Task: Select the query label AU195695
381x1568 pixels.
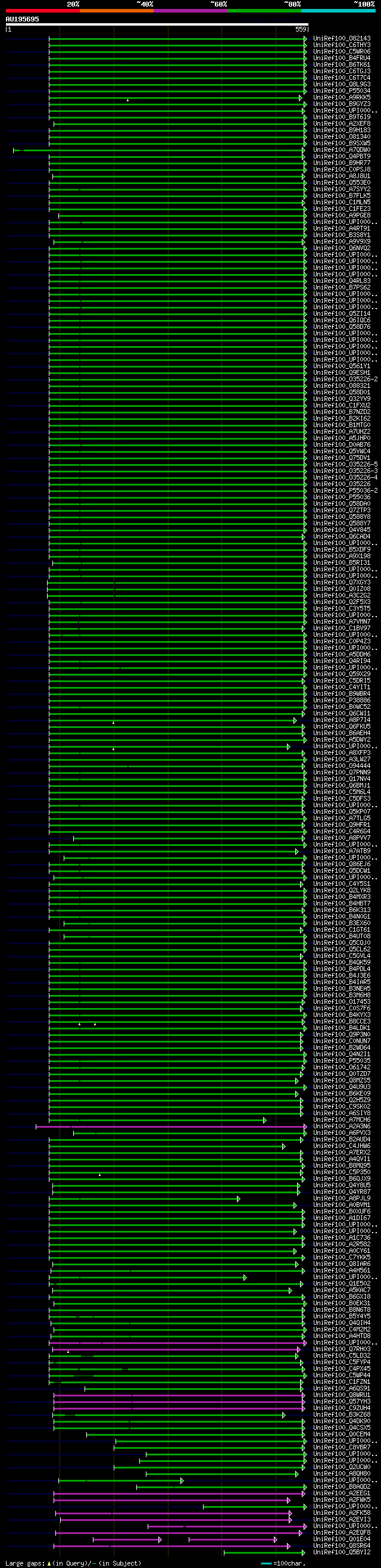Action: click(23, 19)
